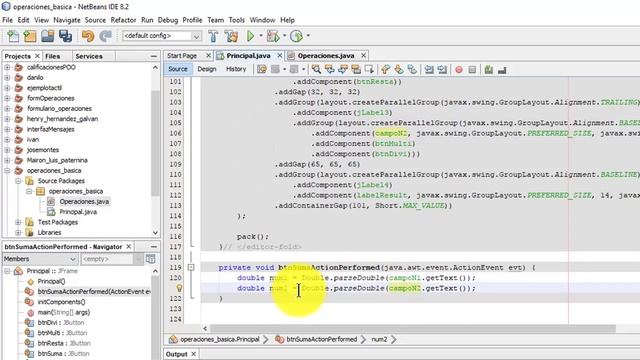Select Principal.java in project tree
The width and height of the screenshot is (640, 360).
pyautogui.click(x=78, y=212)
